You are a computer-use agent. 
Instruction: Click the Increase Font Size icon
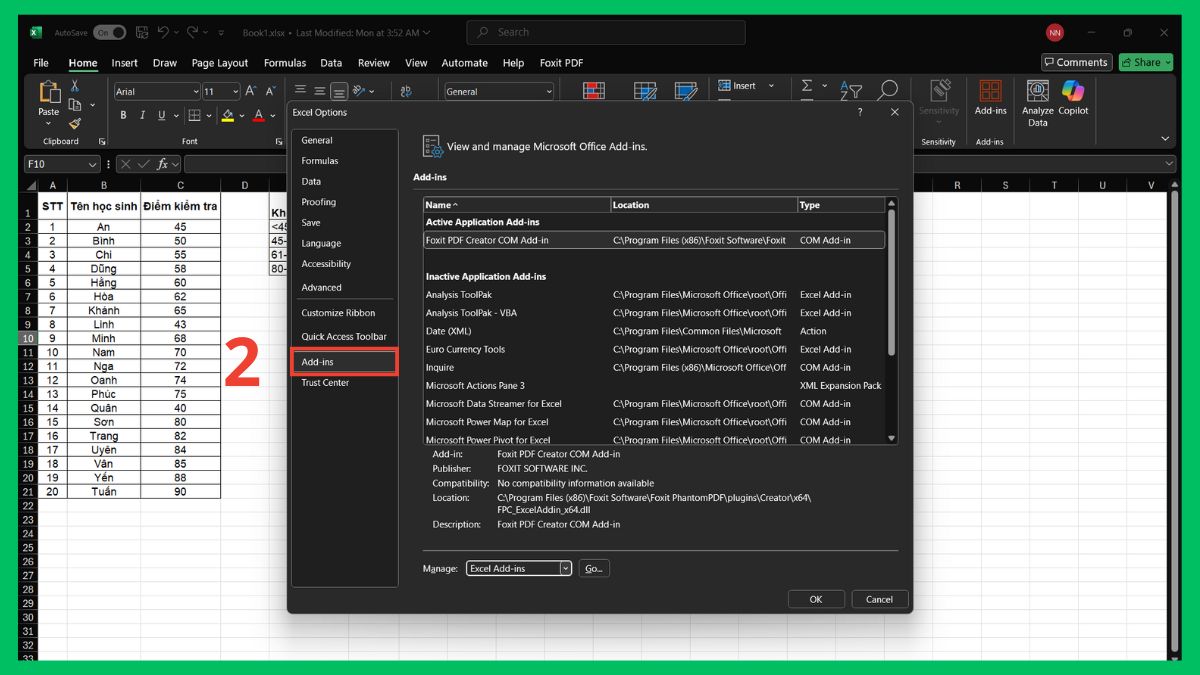click(251, 92)
